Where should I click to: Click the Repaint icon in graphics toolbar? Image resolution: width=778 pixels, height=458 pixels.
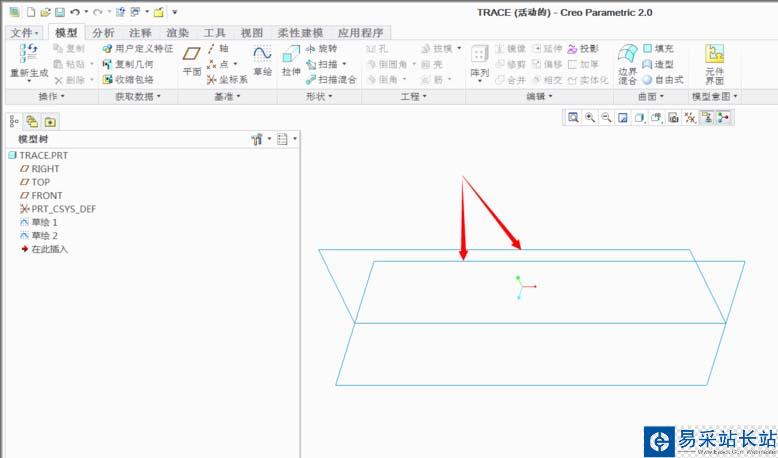point(623,118)
